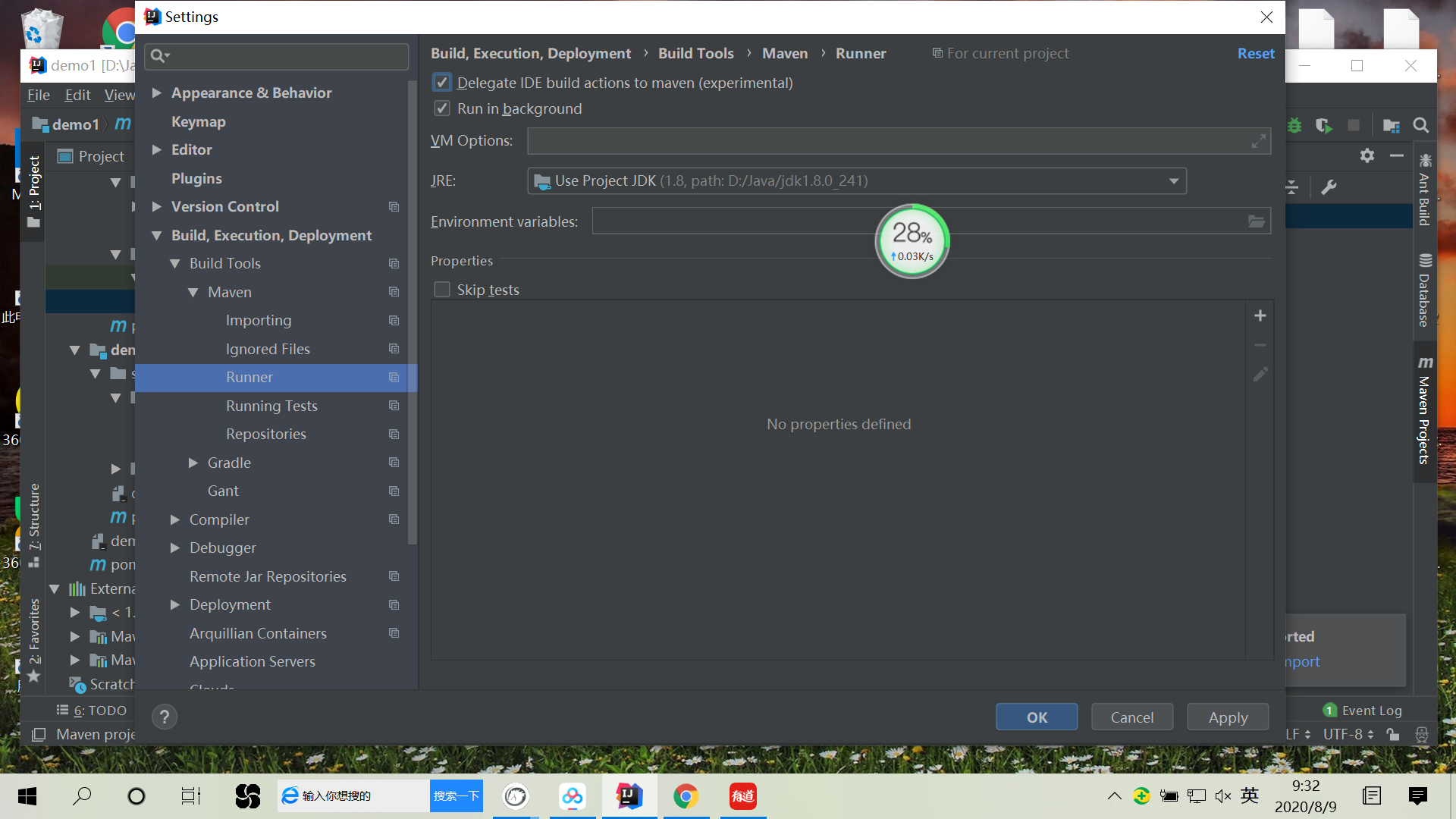
Task: Toggle Run in background checkbox
Action: 441,108
